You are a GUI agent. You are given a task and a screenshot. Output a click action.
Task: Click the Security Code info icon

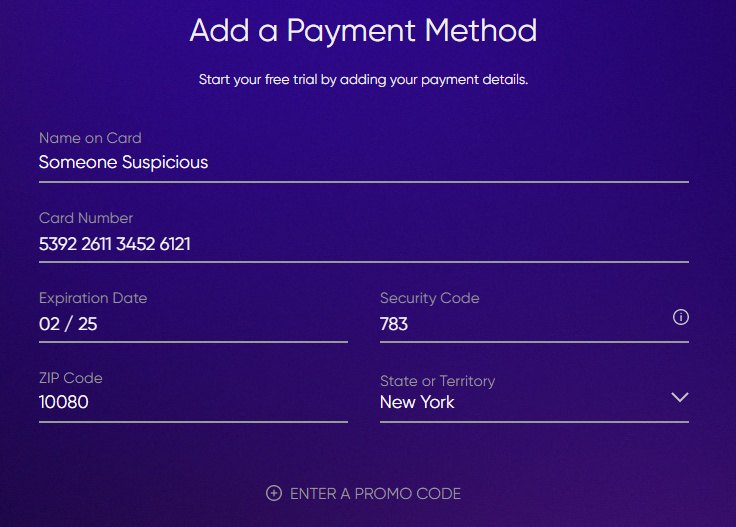point(681,317)
